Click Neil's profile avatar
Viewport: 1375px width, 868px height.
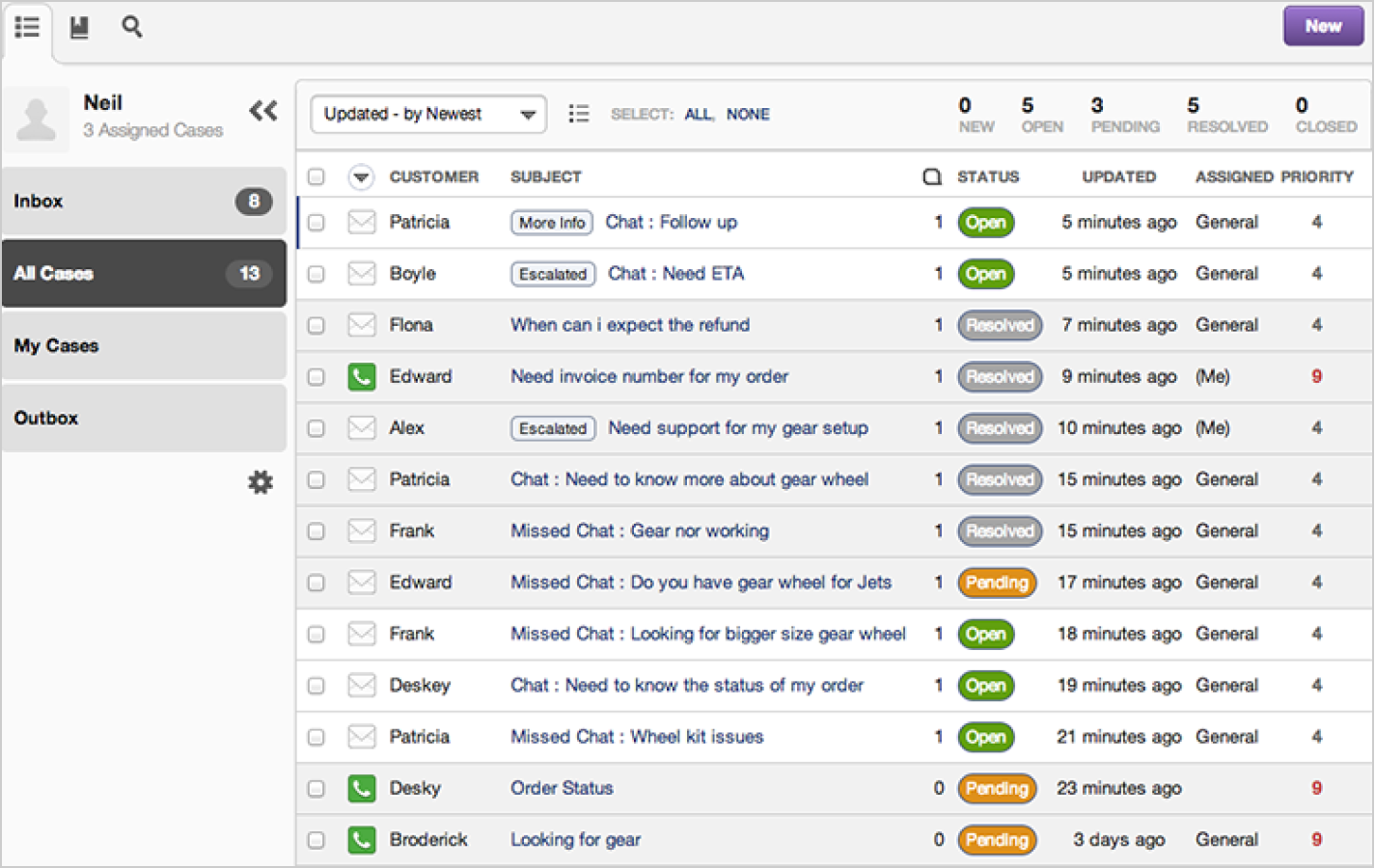coord(37,120)
